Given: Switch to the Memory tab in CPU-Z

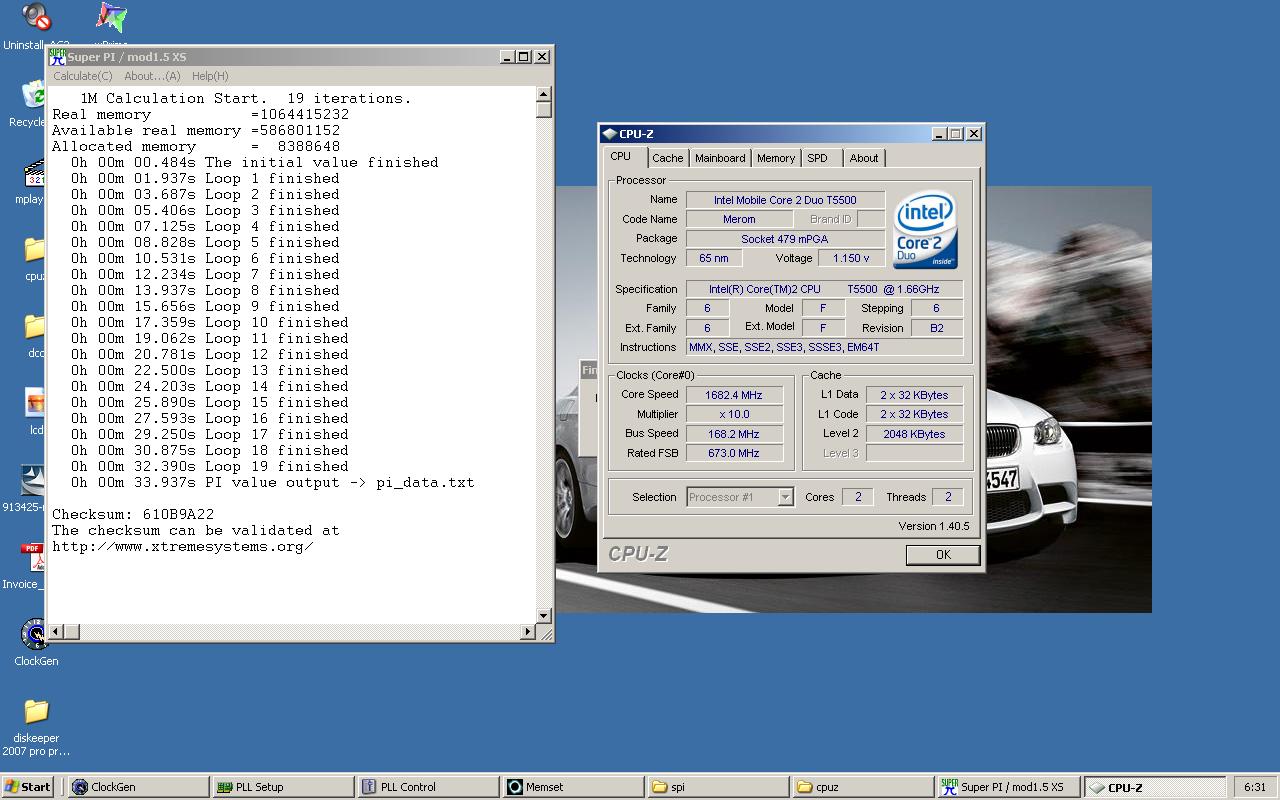Looking at the screenshot, I should pyautogui.click(x=776, y=158).
